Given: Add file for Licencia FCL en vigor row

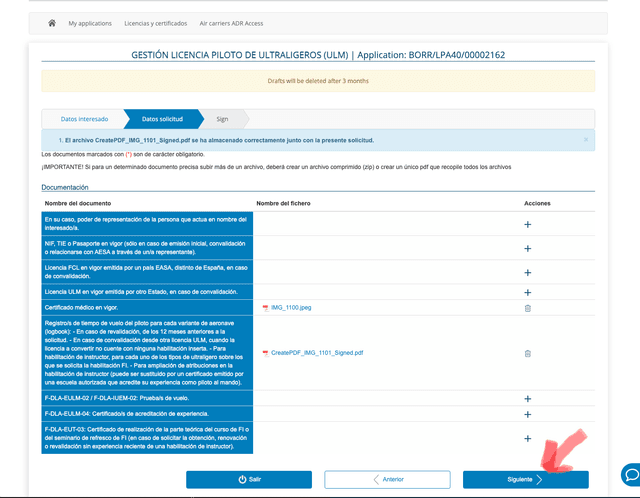Looking at the screenshot, I should (x=527, y=273).
